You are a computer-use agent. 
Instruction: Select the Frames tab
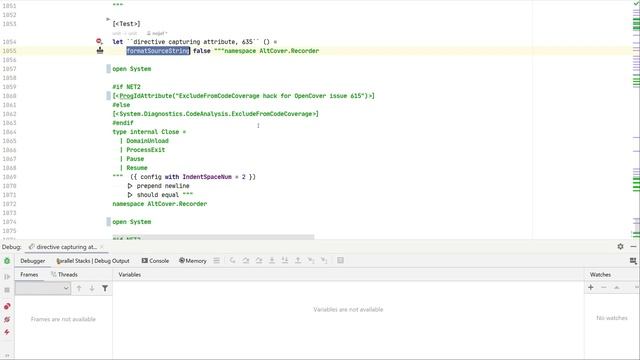click(x=29, y=275)
